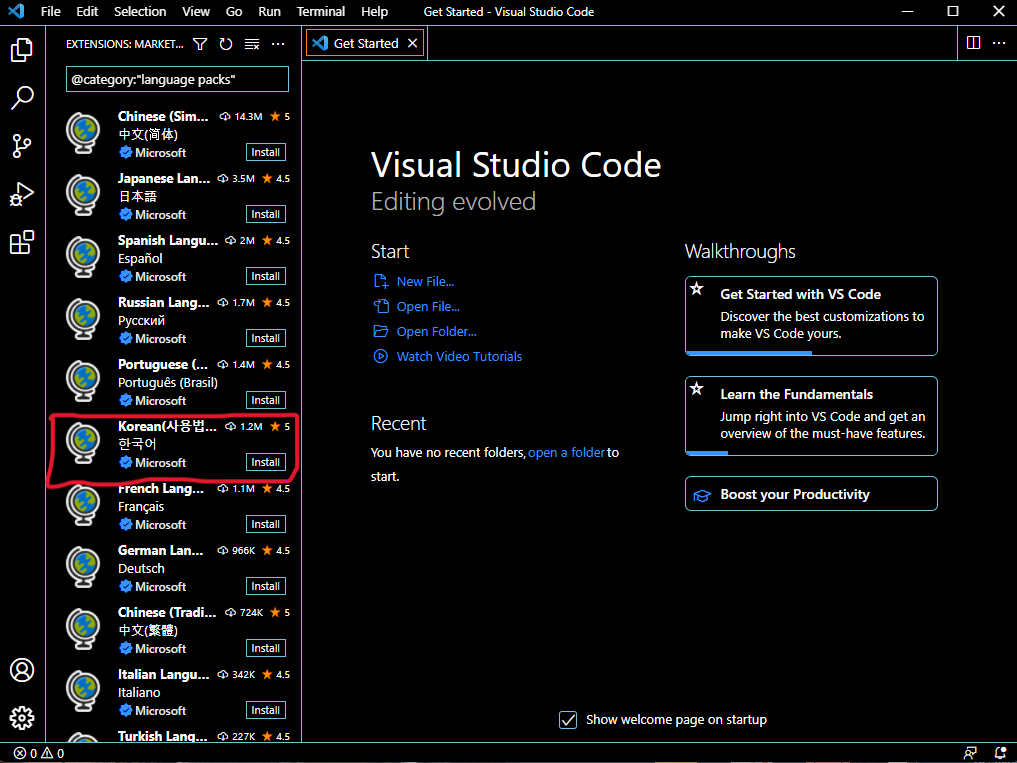This screenshot has height=763, width=1017.
Task: Open the Edit menu
Action: point(87,12)
